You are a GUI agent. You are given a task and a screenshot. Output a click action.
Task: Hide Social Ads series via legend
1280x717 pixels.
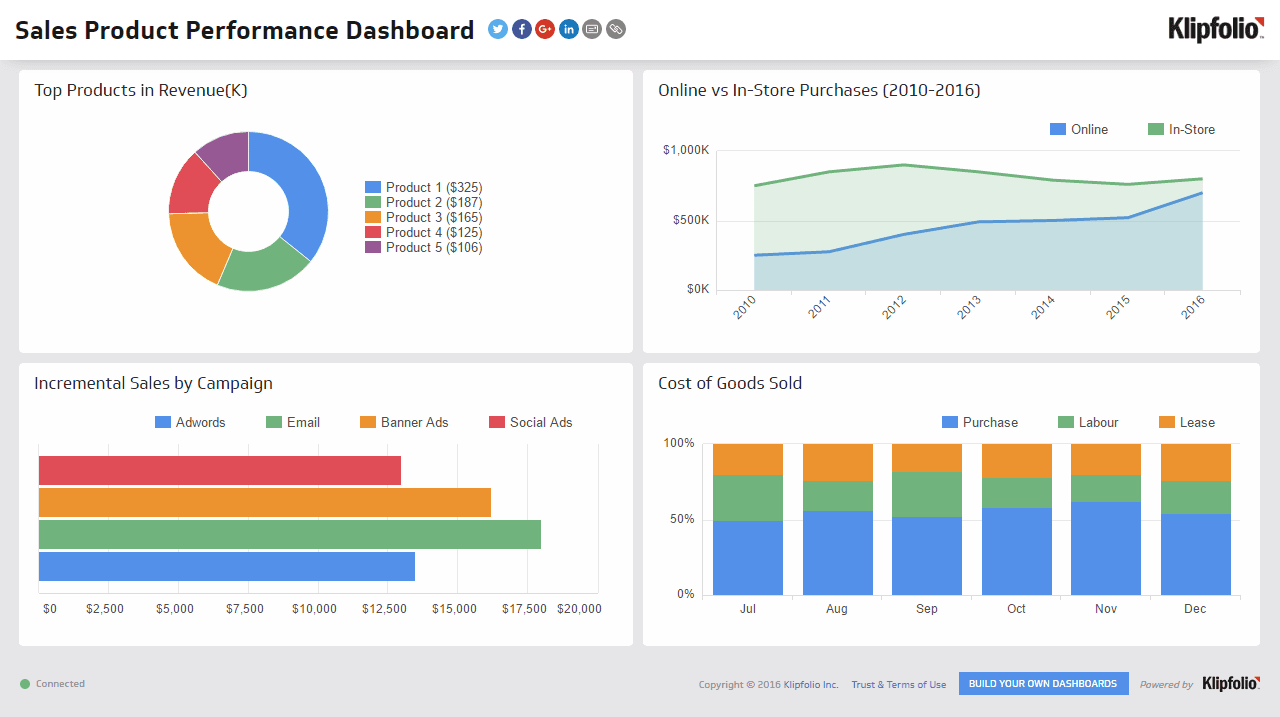click(x=530, y=422)
